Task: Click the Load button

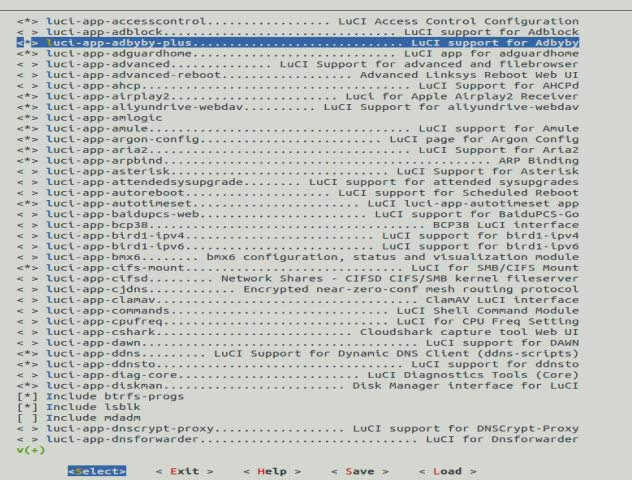Action: 447,471
